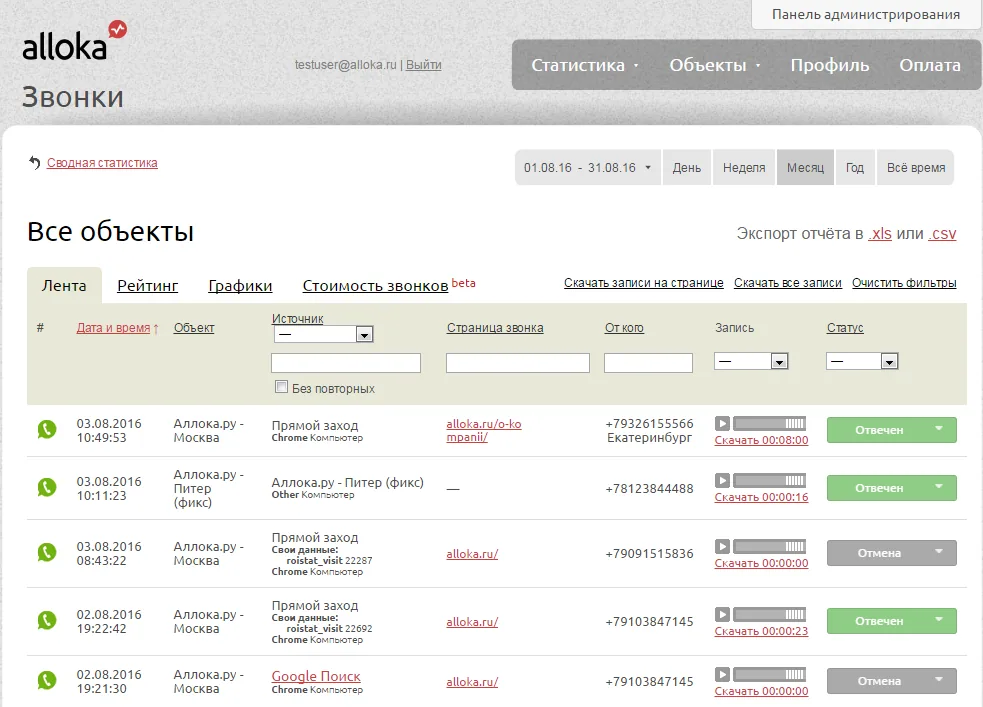Open the Статистика menu

coord(584,65)
